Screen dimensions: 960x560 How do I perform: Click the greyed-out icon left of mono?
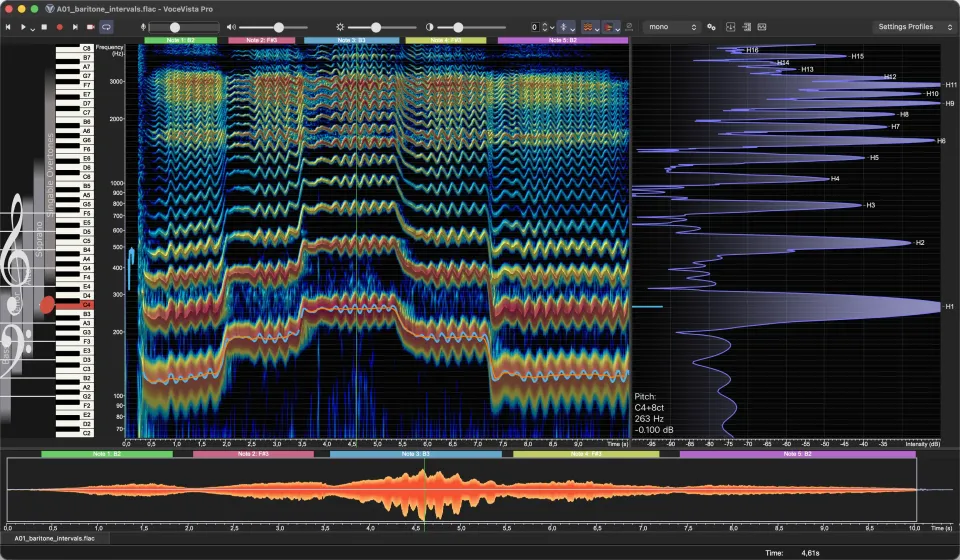[629, 26]
